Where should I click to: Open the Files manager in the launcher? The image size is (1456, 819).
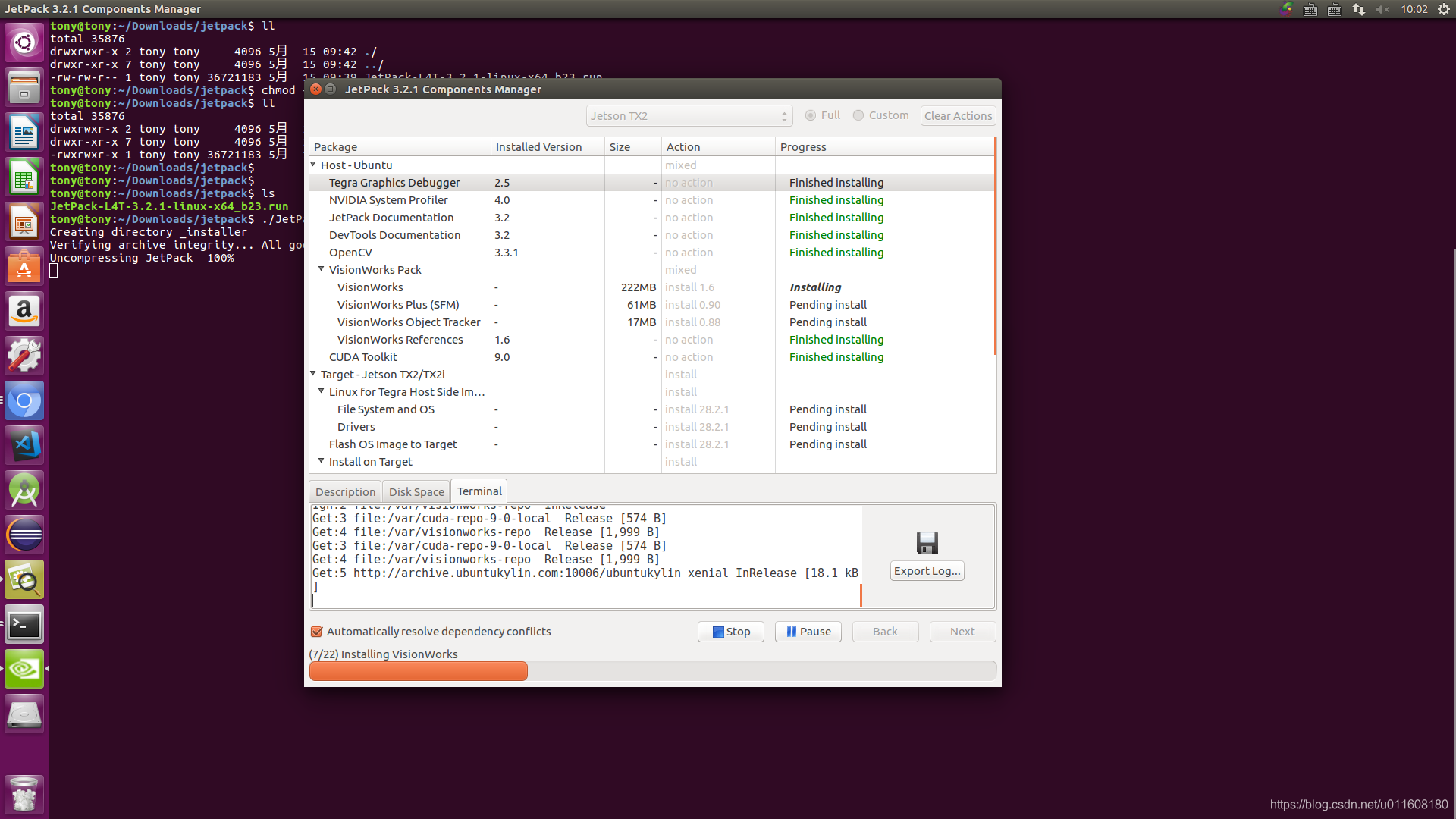(24, 86)
